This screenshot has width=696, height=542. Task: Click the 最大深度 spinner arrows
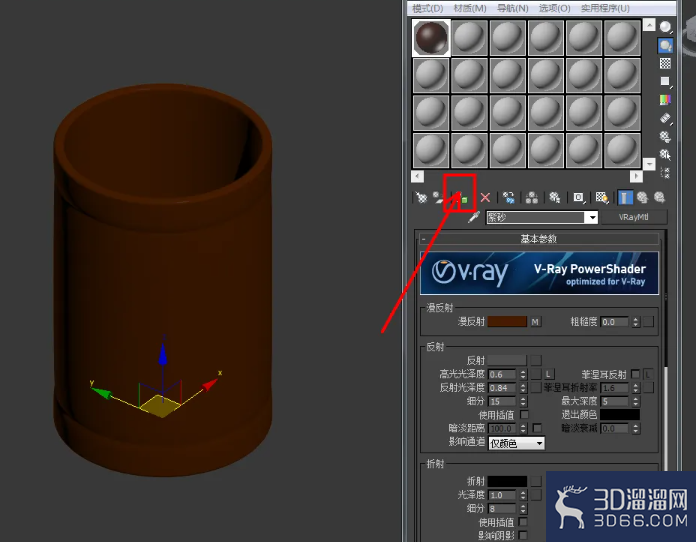click(636, 402)
